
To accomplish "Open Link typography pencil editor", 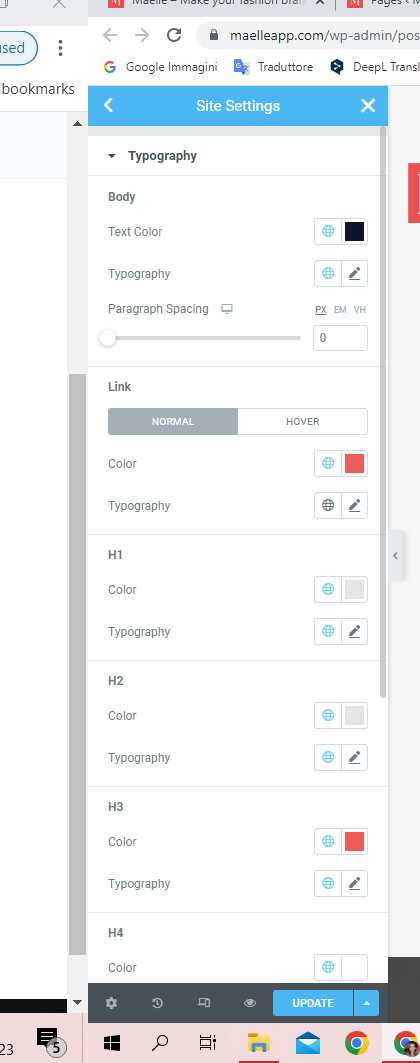I will pyautogui.click(x=354, y=506).
